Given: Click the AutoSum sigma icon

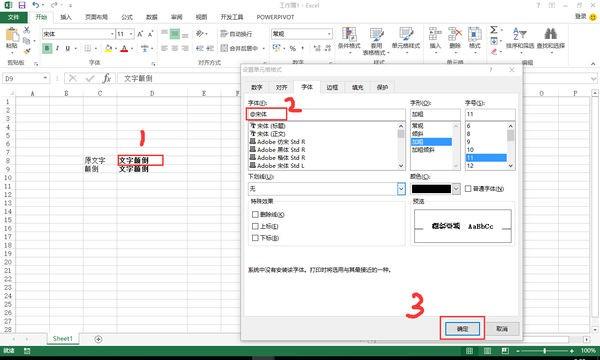Looking at the screenshot, I should [x=494, y=30].
